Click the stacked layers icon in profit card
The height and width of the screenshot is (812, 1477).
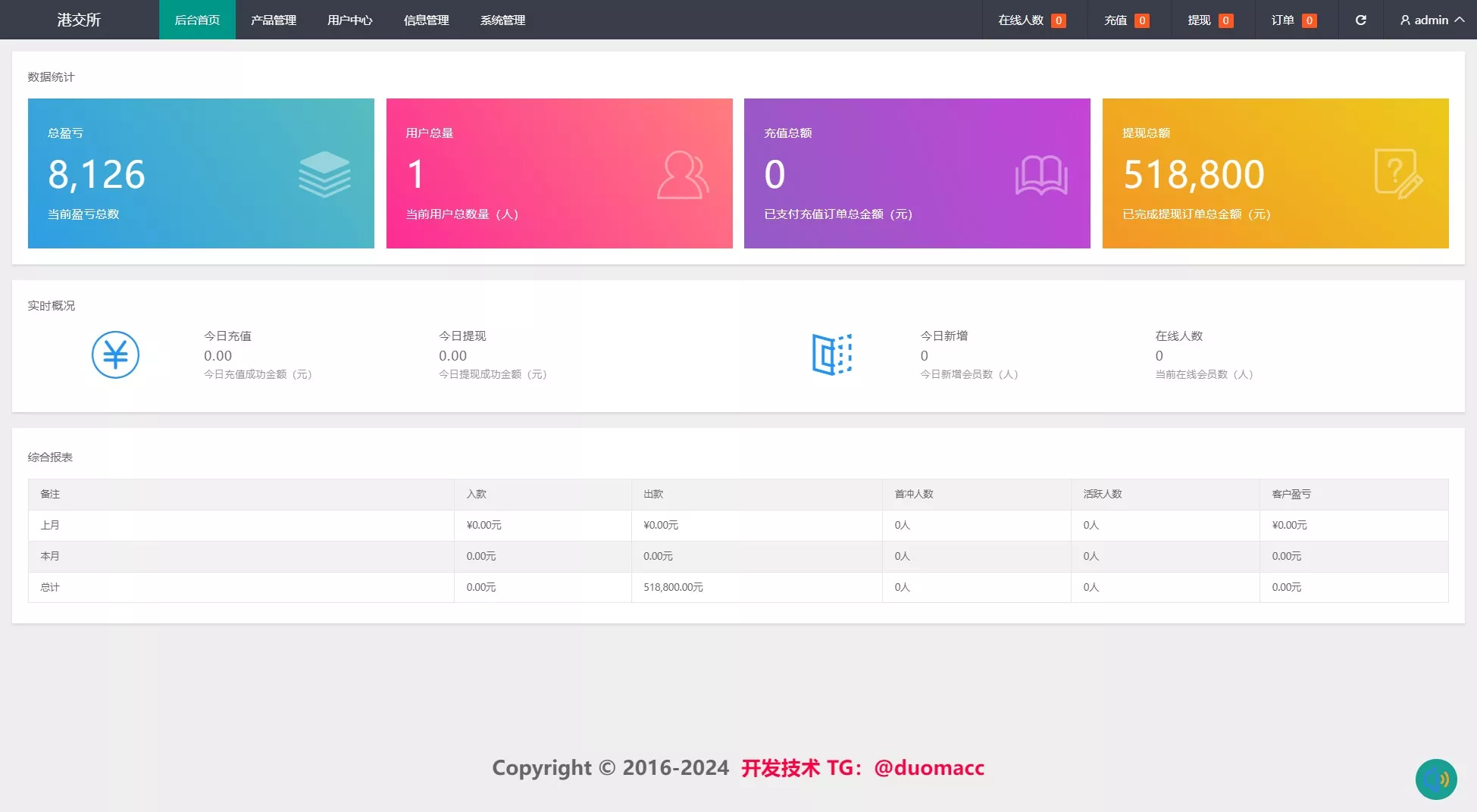pyautogui.click(x=324, y=174)
